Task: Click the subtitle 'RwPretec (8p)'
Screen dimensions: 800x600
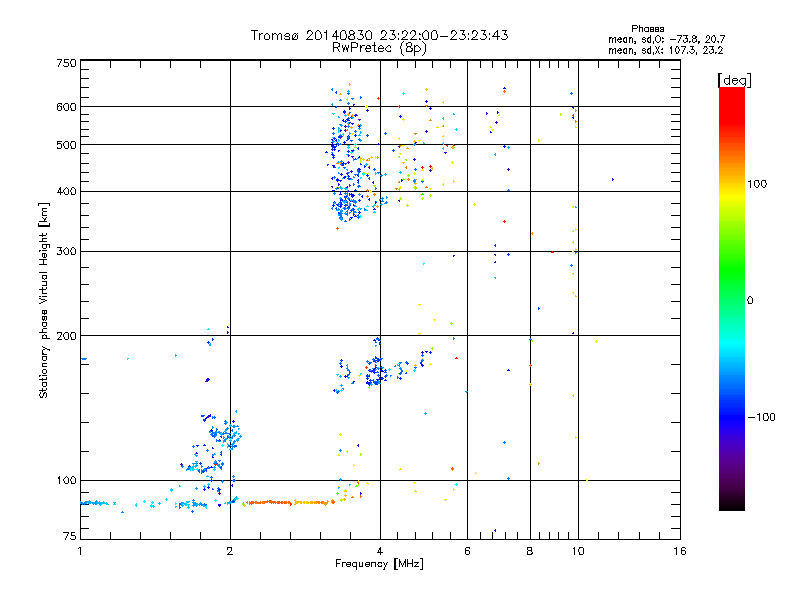Action: (x=379, y=48)
